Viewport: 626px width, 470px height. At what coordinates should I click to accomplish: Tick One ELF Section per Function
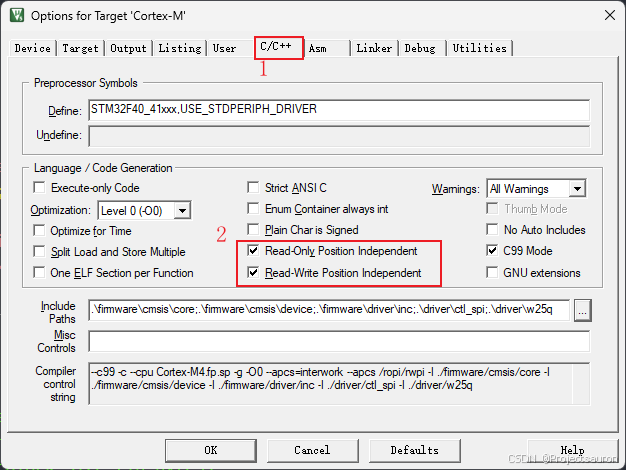point(40,273)
